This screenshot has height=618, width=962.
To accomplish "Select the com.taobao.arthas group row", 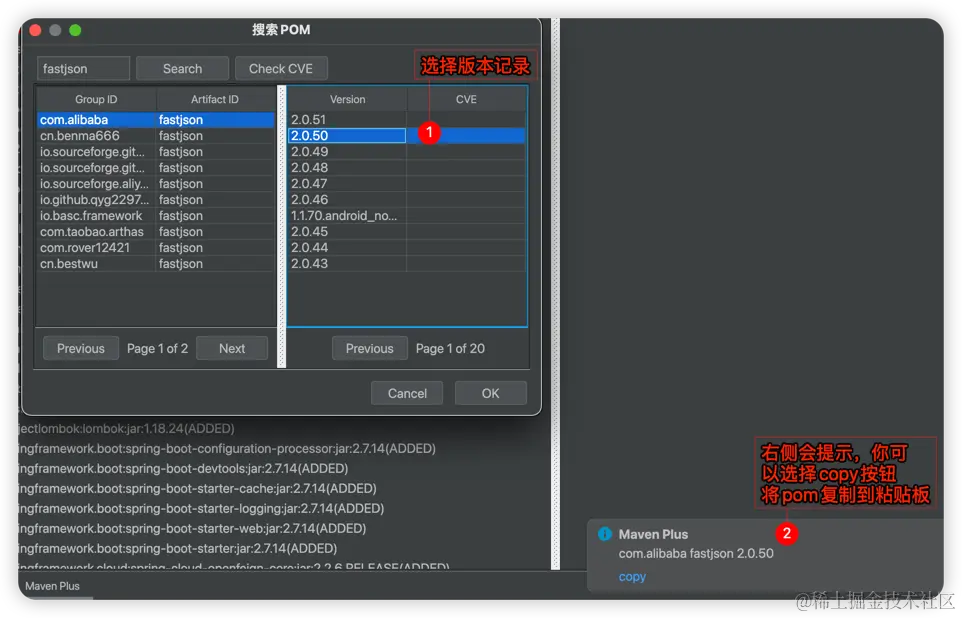I will tap(156, 231).
